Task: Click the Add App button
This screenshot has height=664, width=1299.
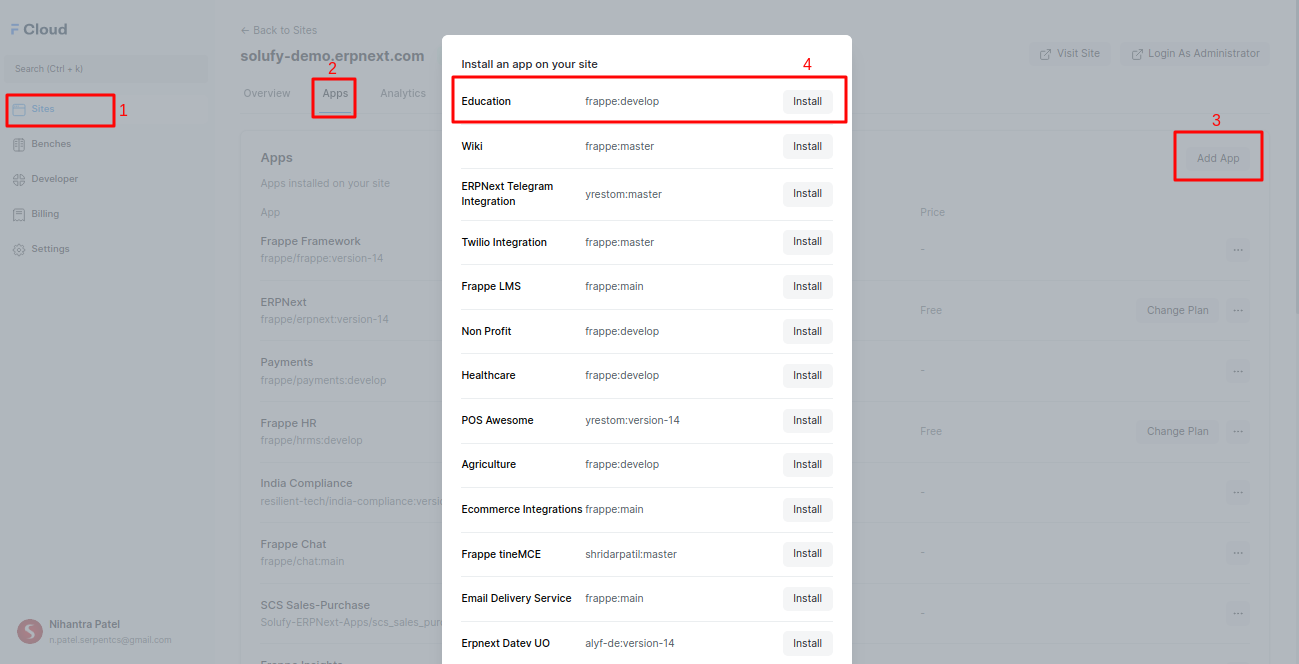Action: point(1218,158)
